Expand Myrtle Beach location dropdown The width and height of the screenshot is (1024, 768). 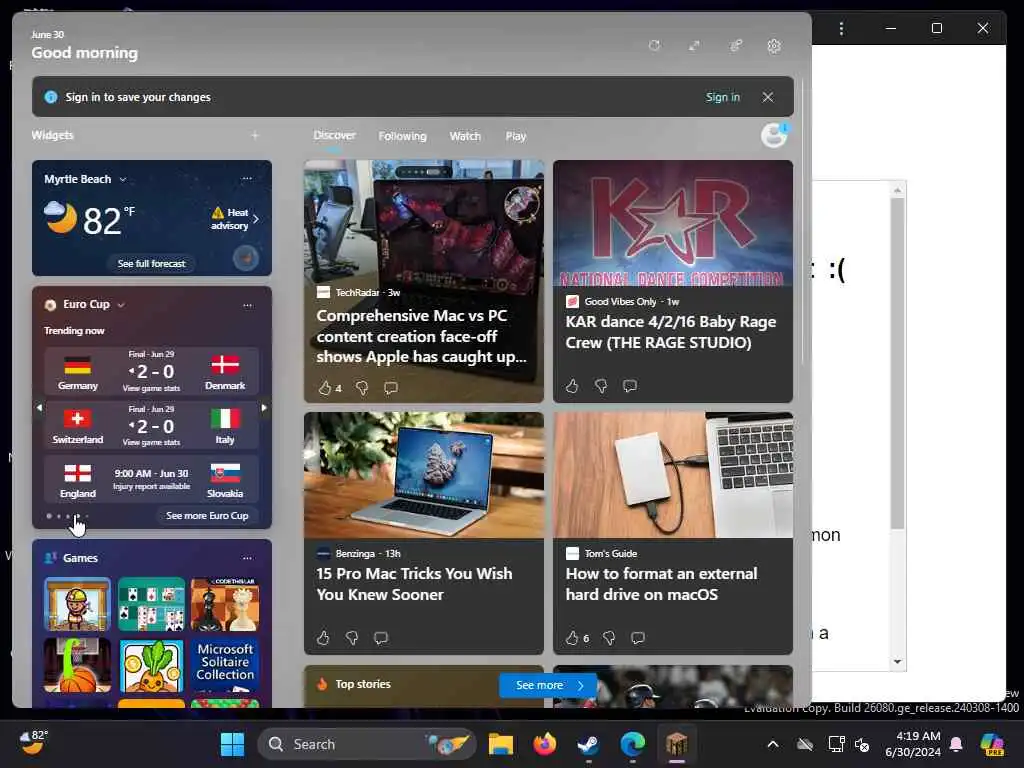point(123,179)
